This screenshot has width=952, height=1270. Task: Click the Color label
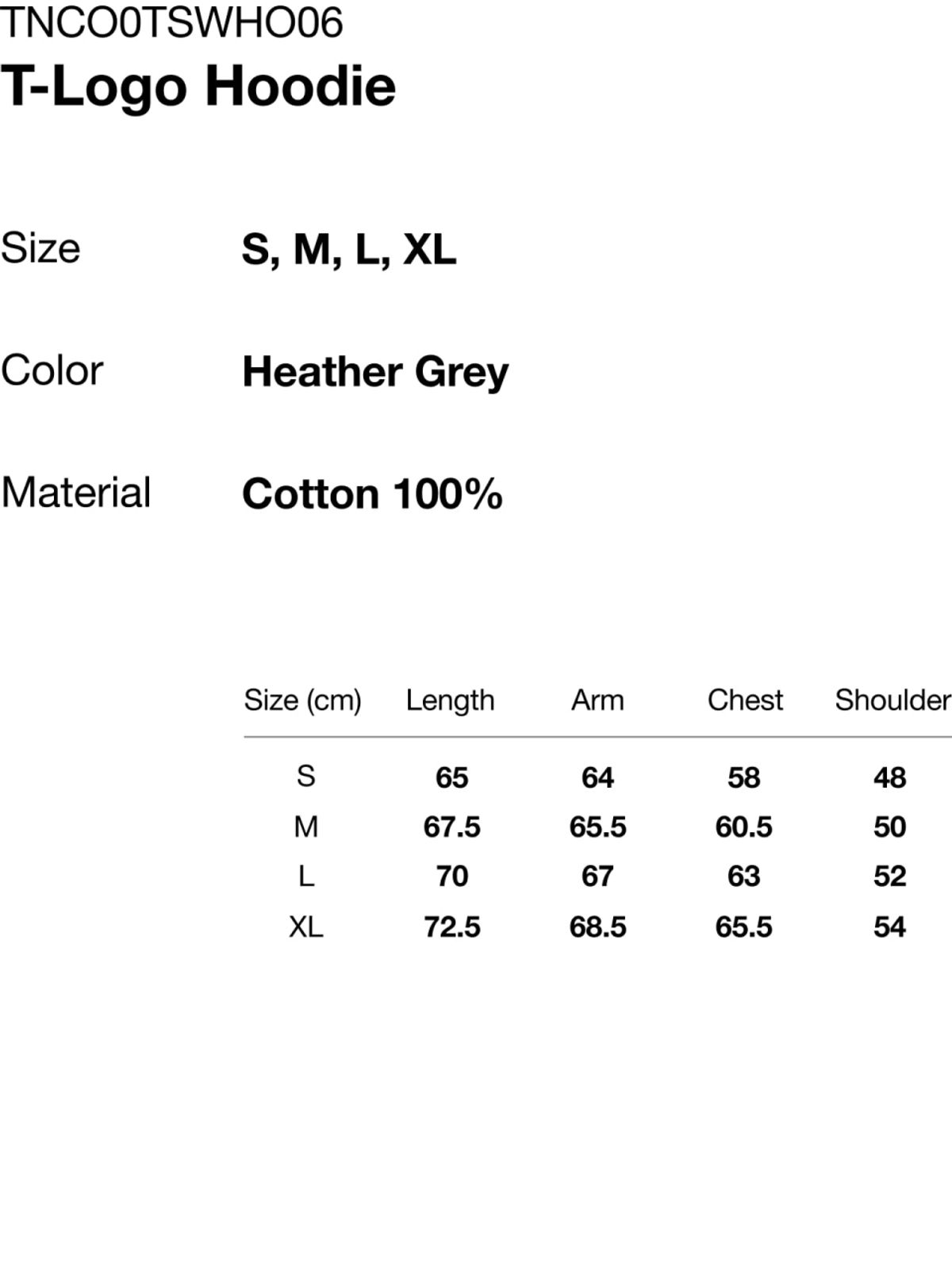[52, 370]
